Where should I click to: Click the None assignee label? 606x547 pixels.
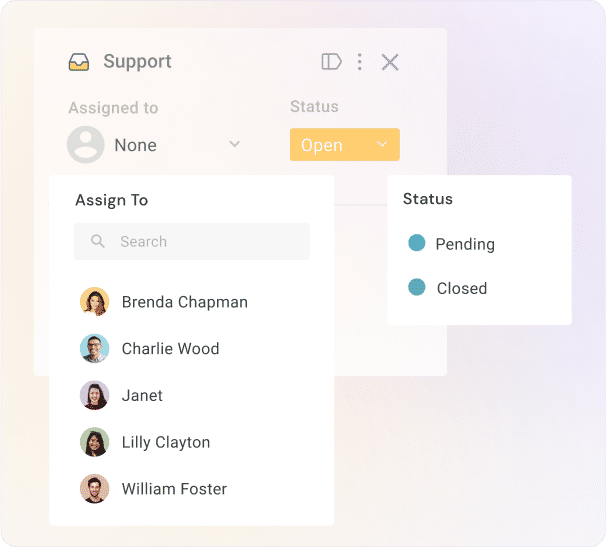pos(136,145)
